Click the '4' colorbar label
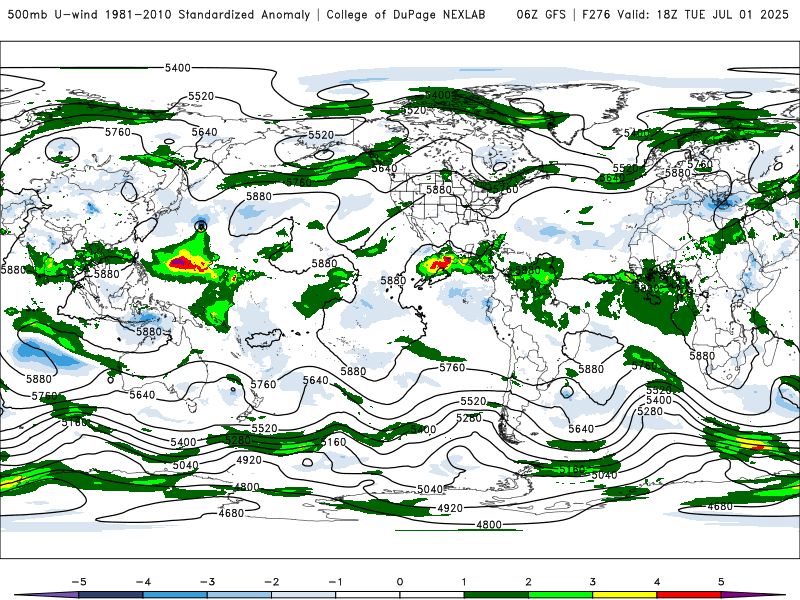Screen dimensions: 800x600 tap(657, 582)
